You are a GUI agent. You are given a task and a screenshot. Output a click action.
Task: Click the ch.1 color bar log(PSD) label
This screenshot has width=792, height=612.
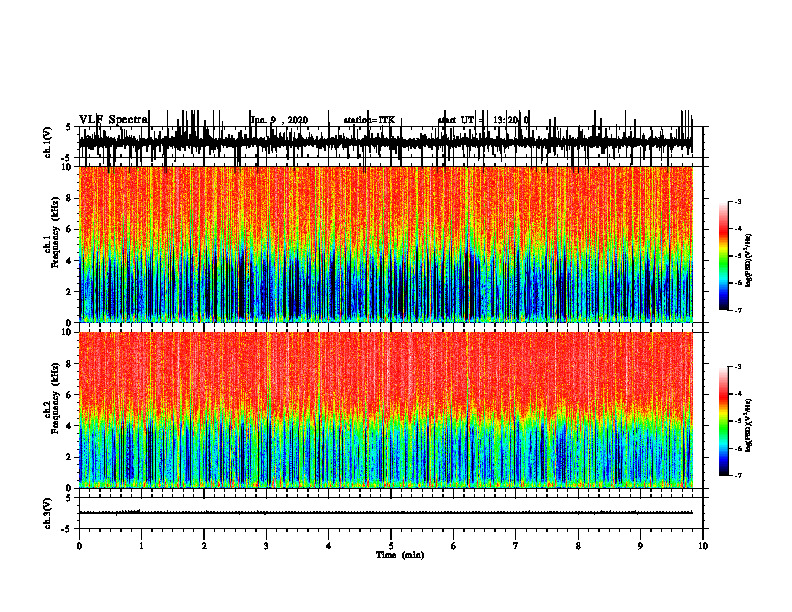[x=749, y=261]
